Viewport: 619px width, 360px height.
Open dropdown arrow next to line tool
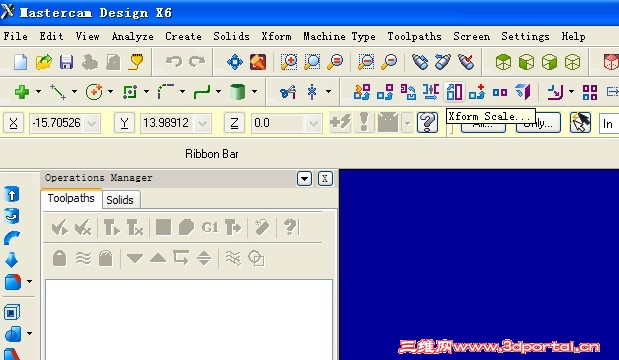[x=74, y=92]
